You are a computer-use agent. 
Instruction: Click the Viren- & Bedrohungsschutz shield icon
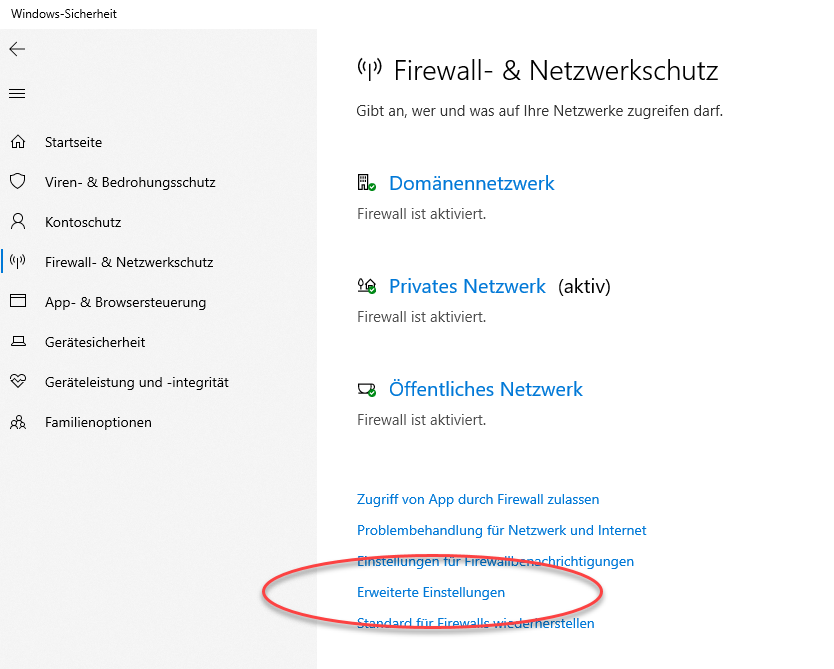(x=17, y=182)
